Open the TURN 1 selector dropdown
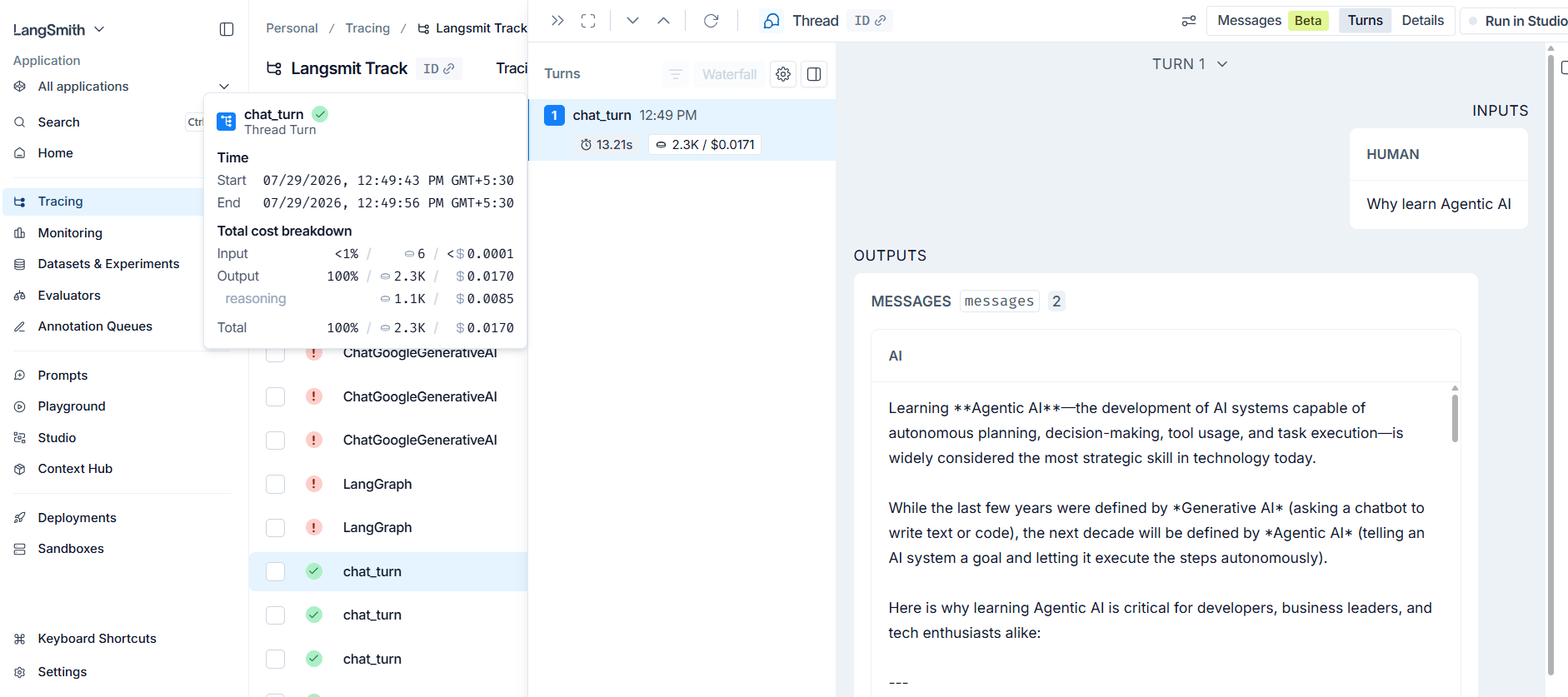This screenshot has width=1568, height=697. [1190, 64]
